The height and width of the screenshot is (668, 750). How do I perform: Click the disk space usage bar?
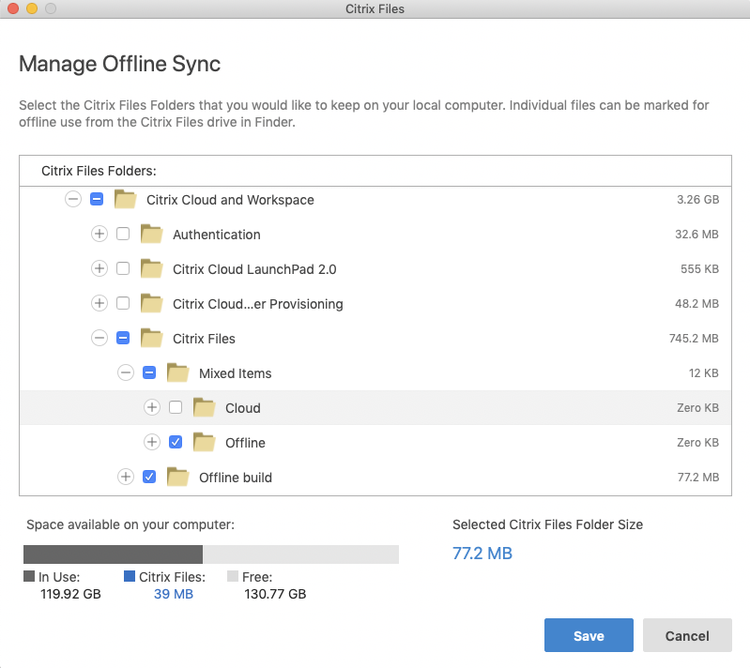pyautogui.click(x=211, y=554)
